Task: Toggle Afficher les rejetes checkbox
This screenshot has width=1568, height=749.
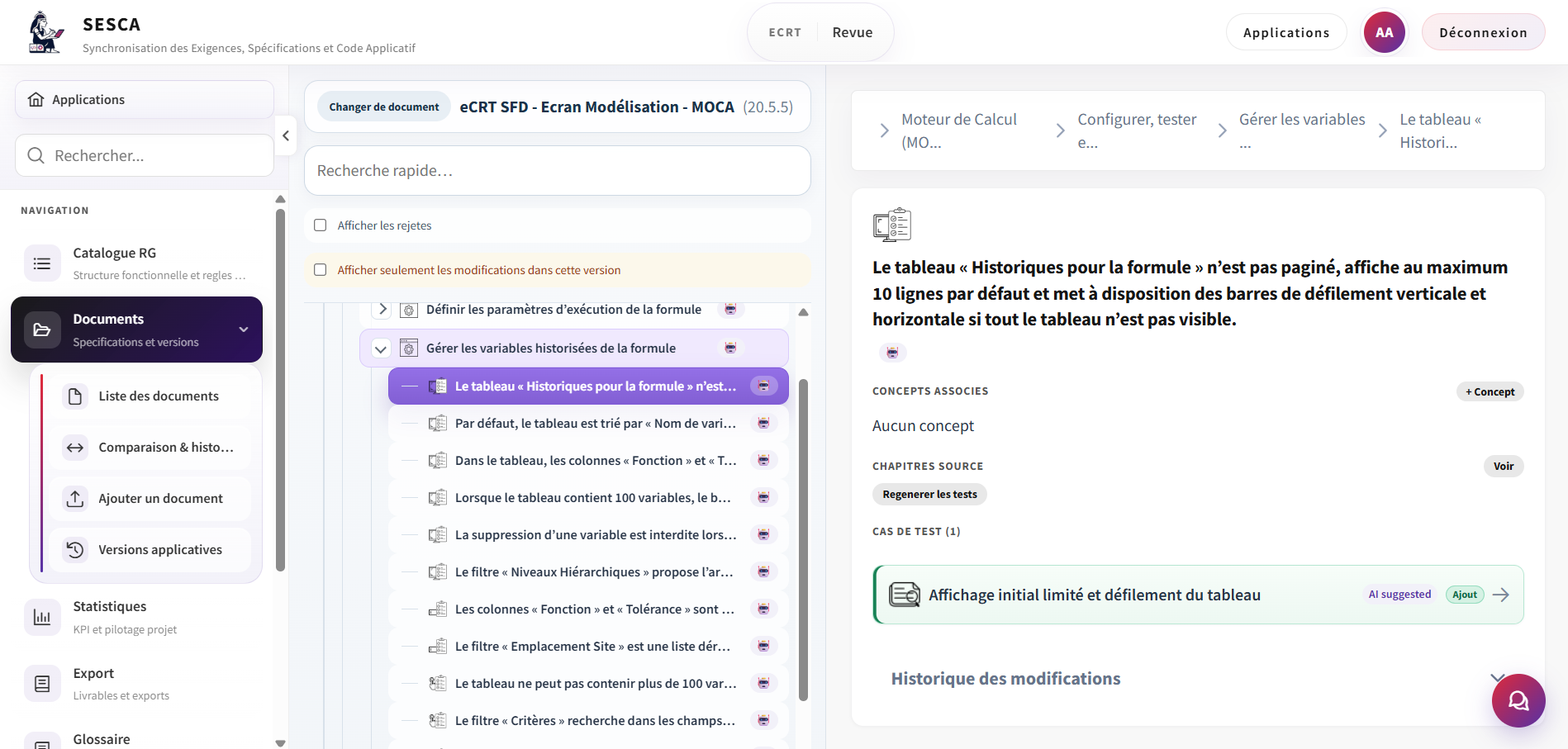Action: point(321,225)
